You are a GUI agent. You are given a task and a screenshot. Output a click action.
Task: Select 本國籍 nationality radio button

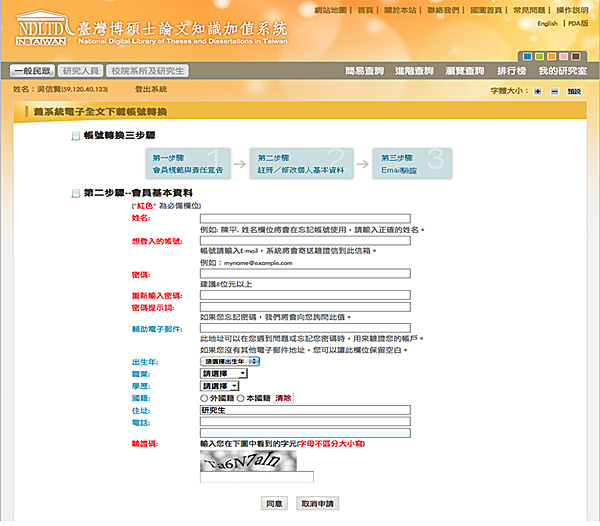241,398
